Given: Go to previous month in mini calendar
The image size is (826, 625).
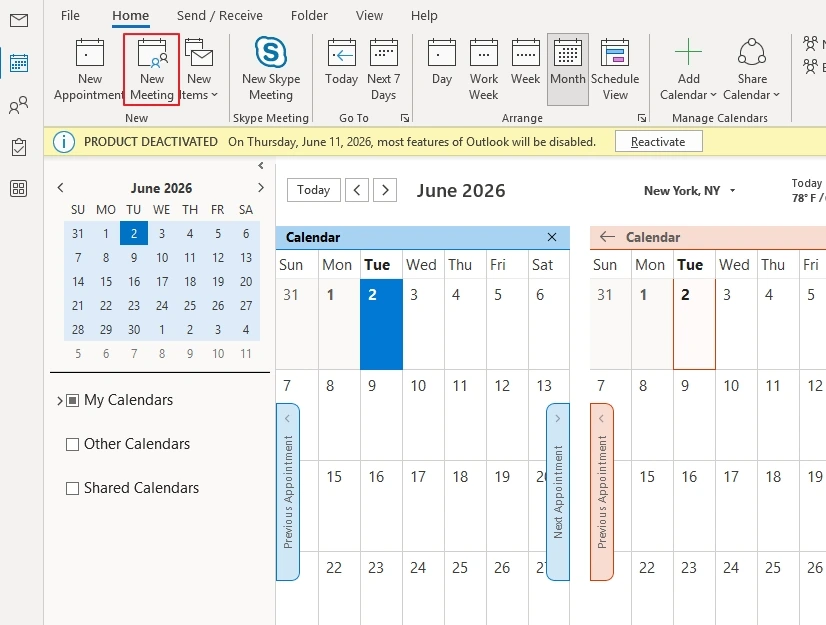Looking at the screenshot, I should (60, 188).
